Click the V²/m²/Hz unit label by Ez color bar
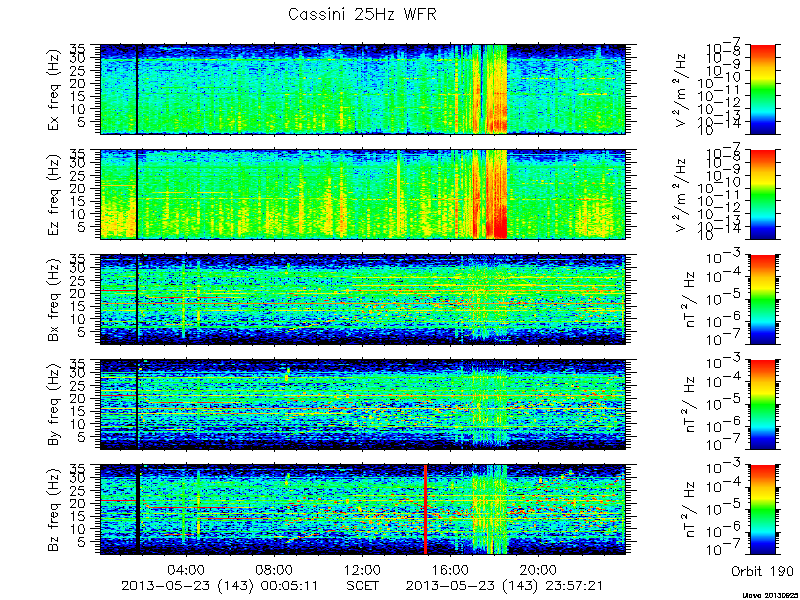Image resolution: width=800 pixels, height=600 pixels. pos(682,194)
